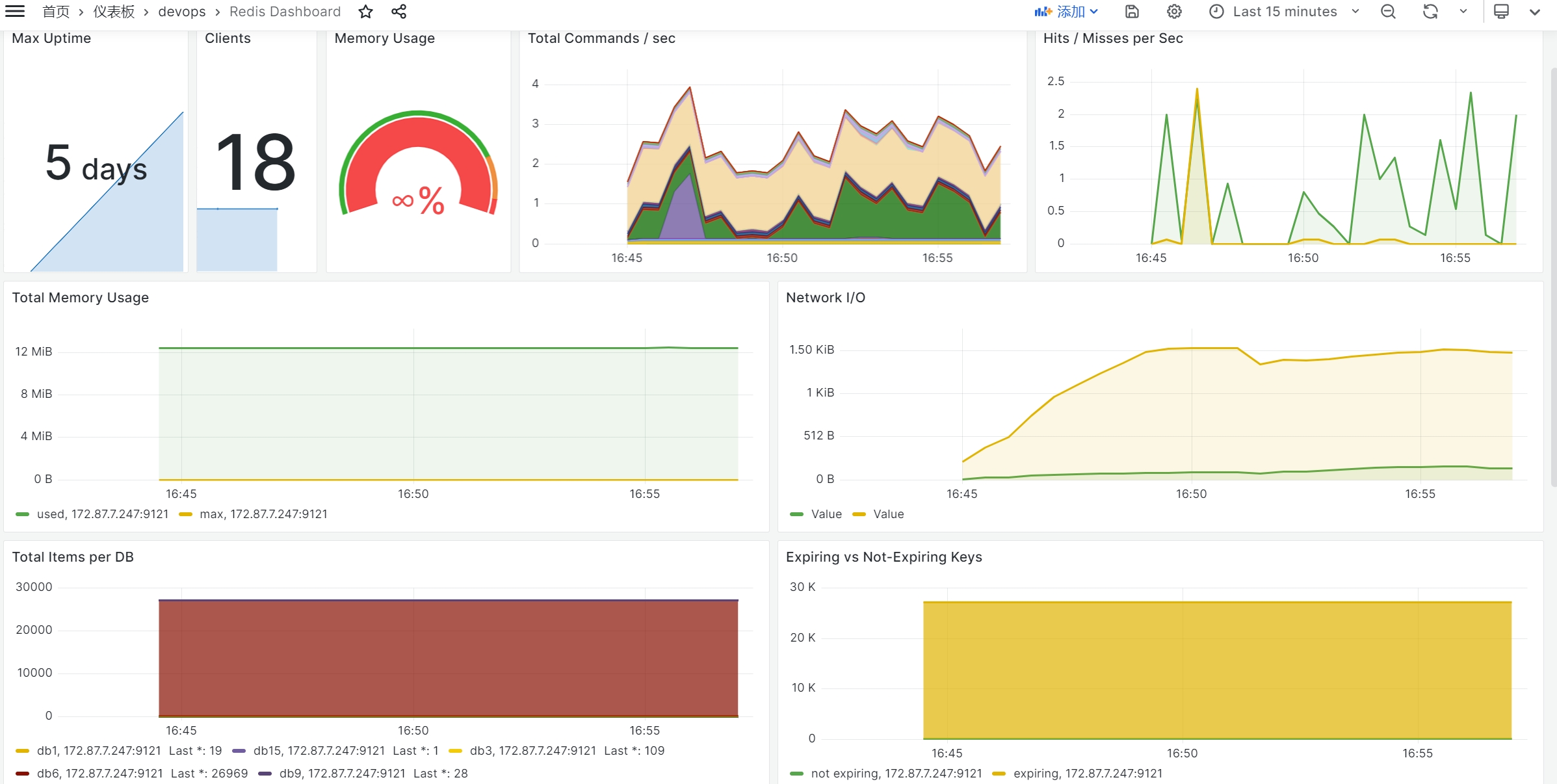Star the Redis Dashboard as favorite

coord(366,12)
